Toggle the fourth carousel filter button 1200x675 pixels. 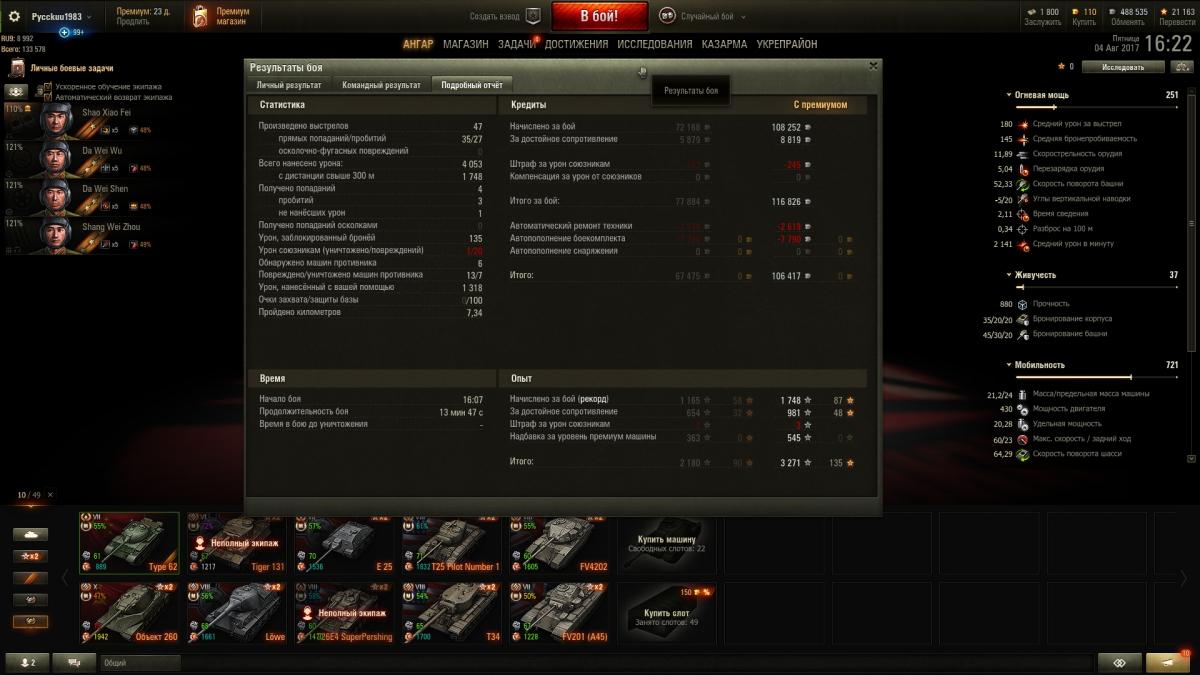(30, 600)
